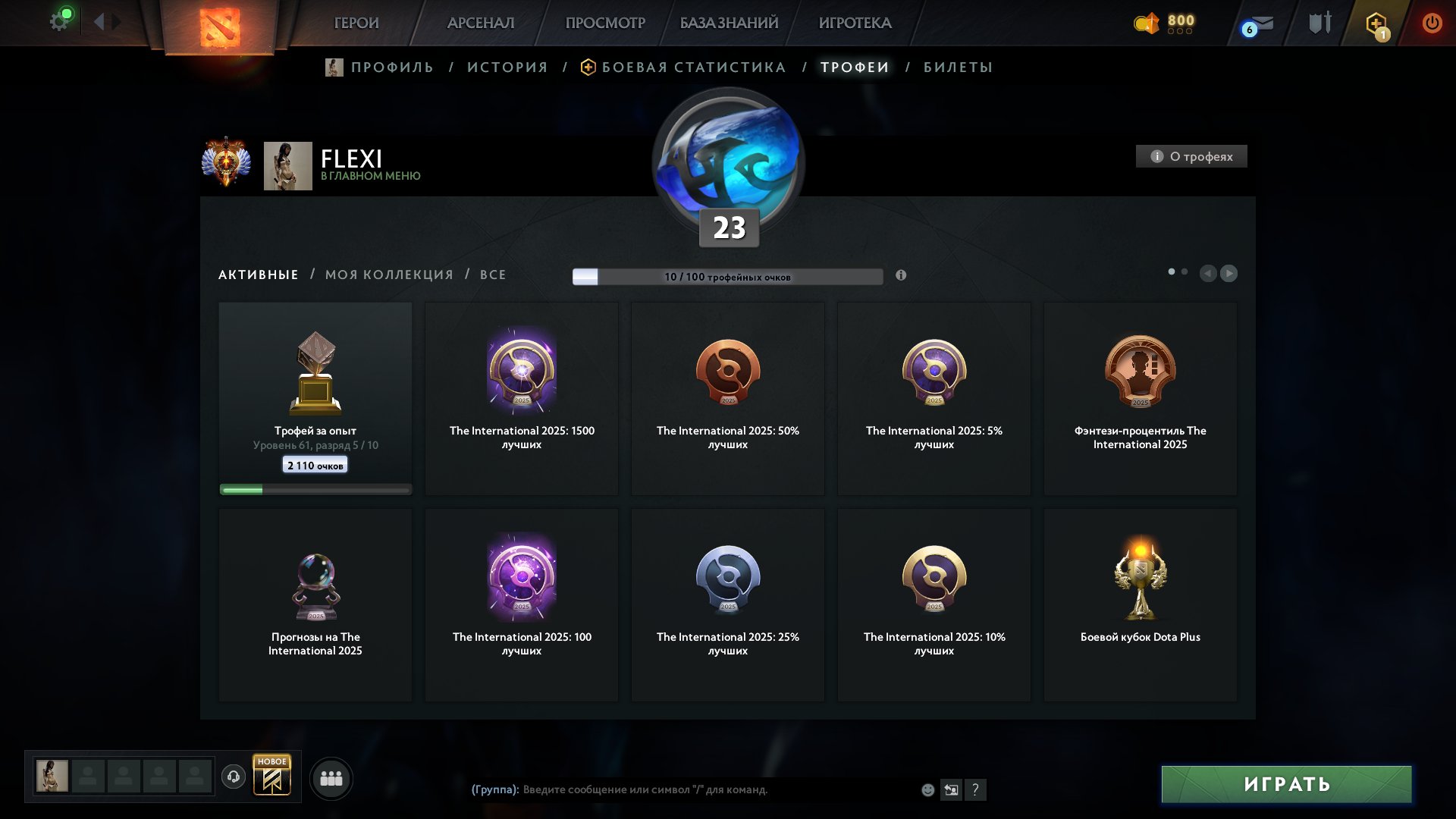The height and width of the screenshot is (819, 1456).
Task: Switch to Моя коллекция tab
Action: point(389,275)
